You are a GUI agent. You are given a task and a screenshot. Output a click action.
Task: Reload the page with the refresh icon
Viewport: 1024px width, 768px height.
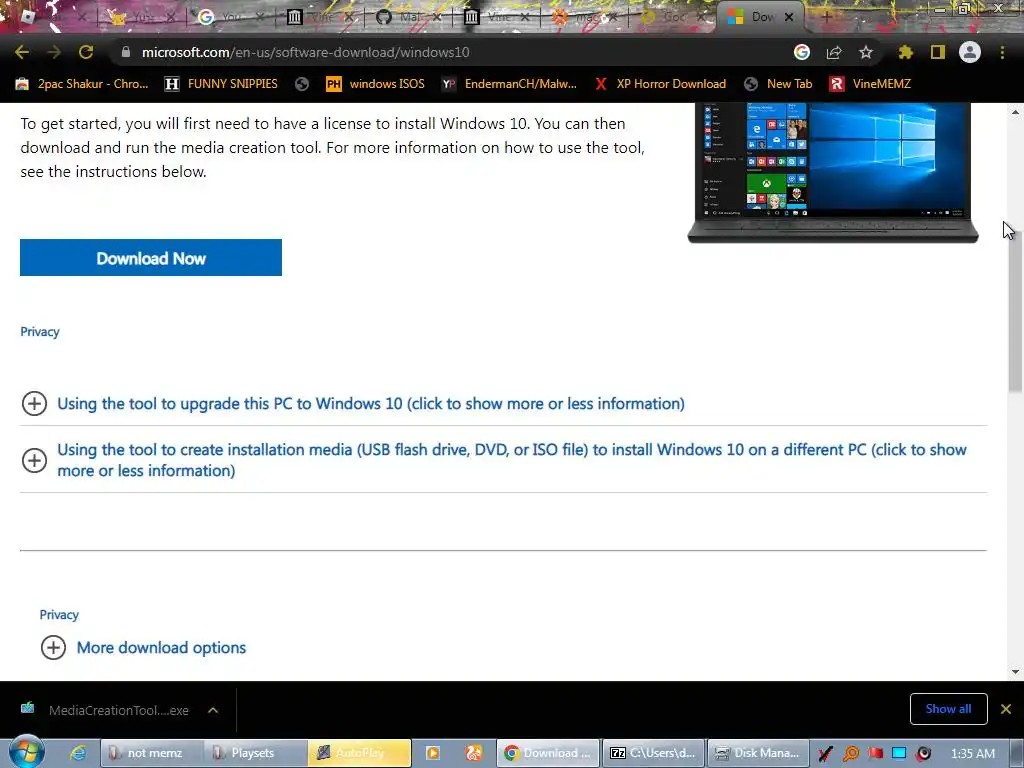[x=86, y=52]
